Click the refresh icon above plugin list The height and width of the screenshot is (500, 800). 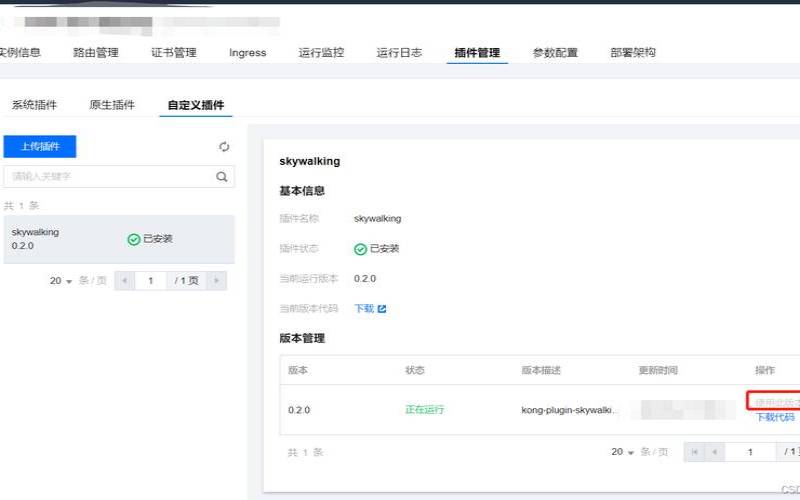224,147
